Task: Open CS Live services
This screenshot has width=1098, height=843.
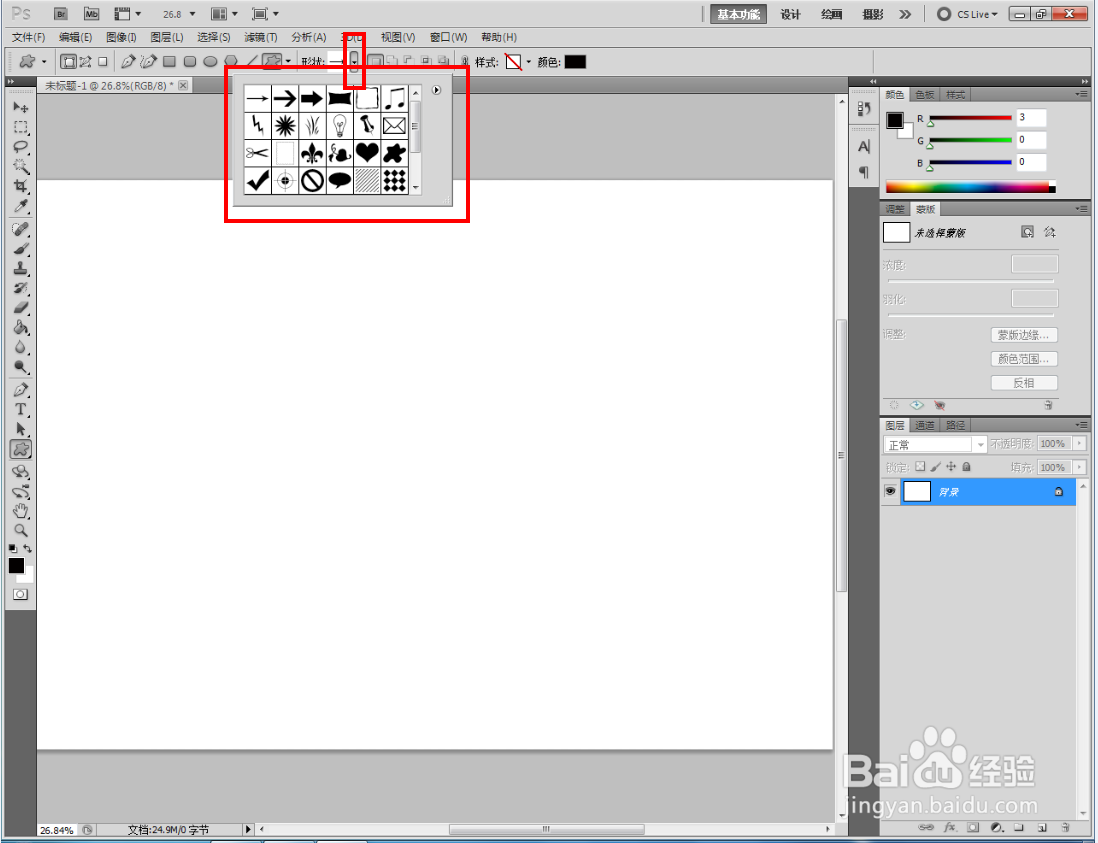Action: pyautogui.click(x=967, y=14)
